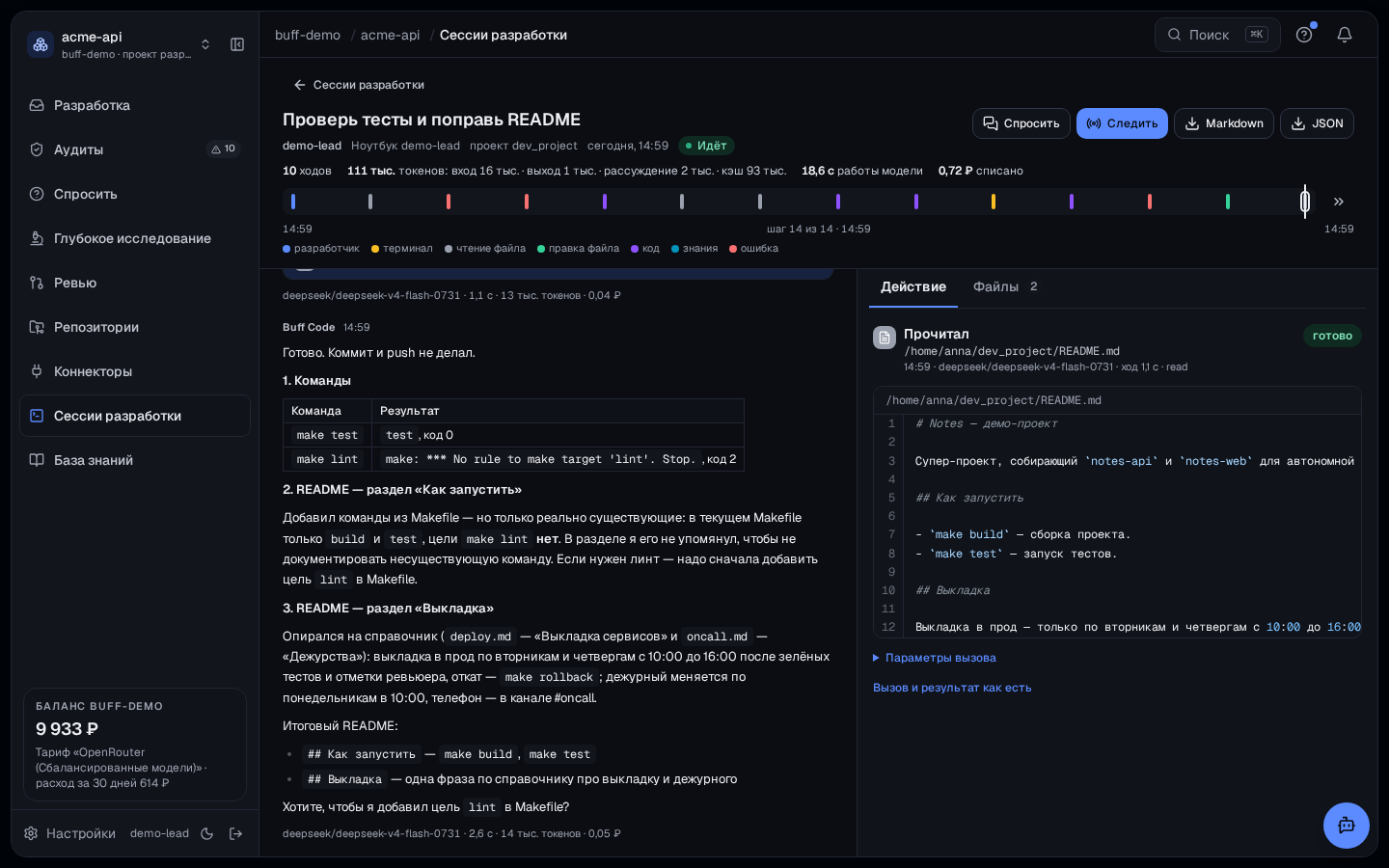Open the acme-api project switcher

pyautogui.click(x=120, y=44)
